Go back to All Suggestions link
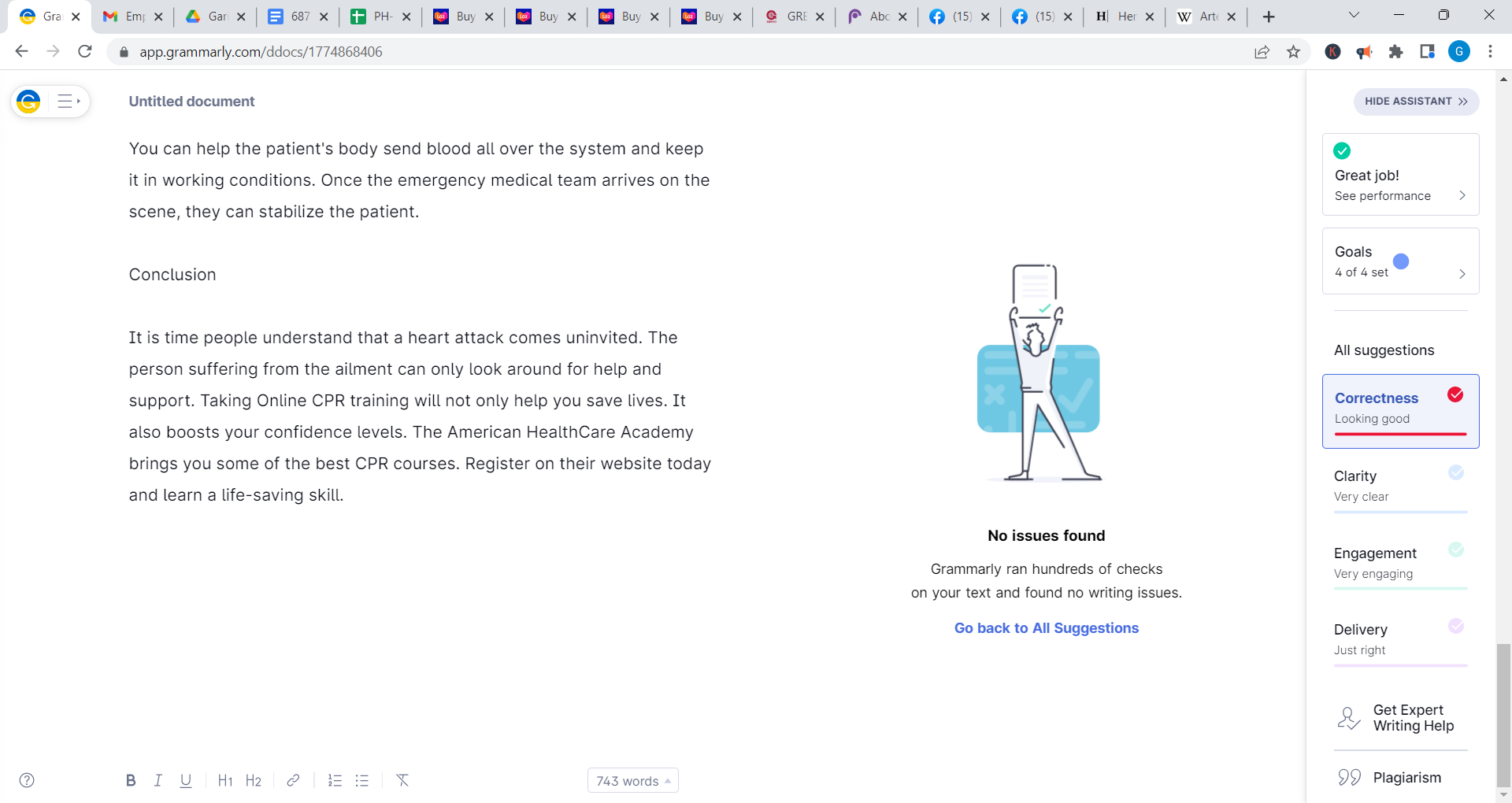Viewport: 1512px width, 803px height. (x=1046, y=628)
